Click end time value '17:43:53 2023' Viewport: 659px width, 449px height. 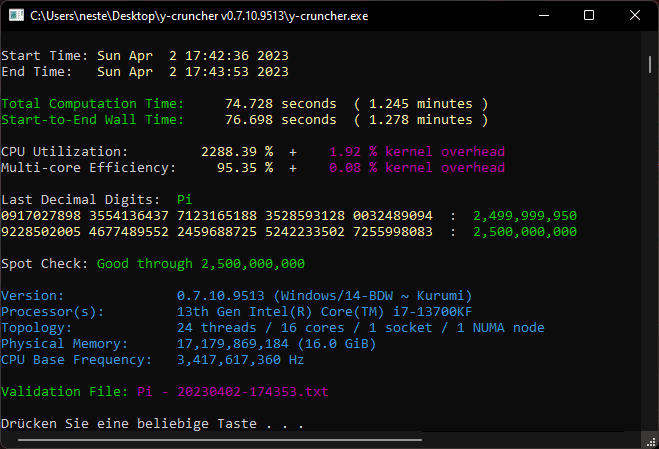[x=237, y=71]
